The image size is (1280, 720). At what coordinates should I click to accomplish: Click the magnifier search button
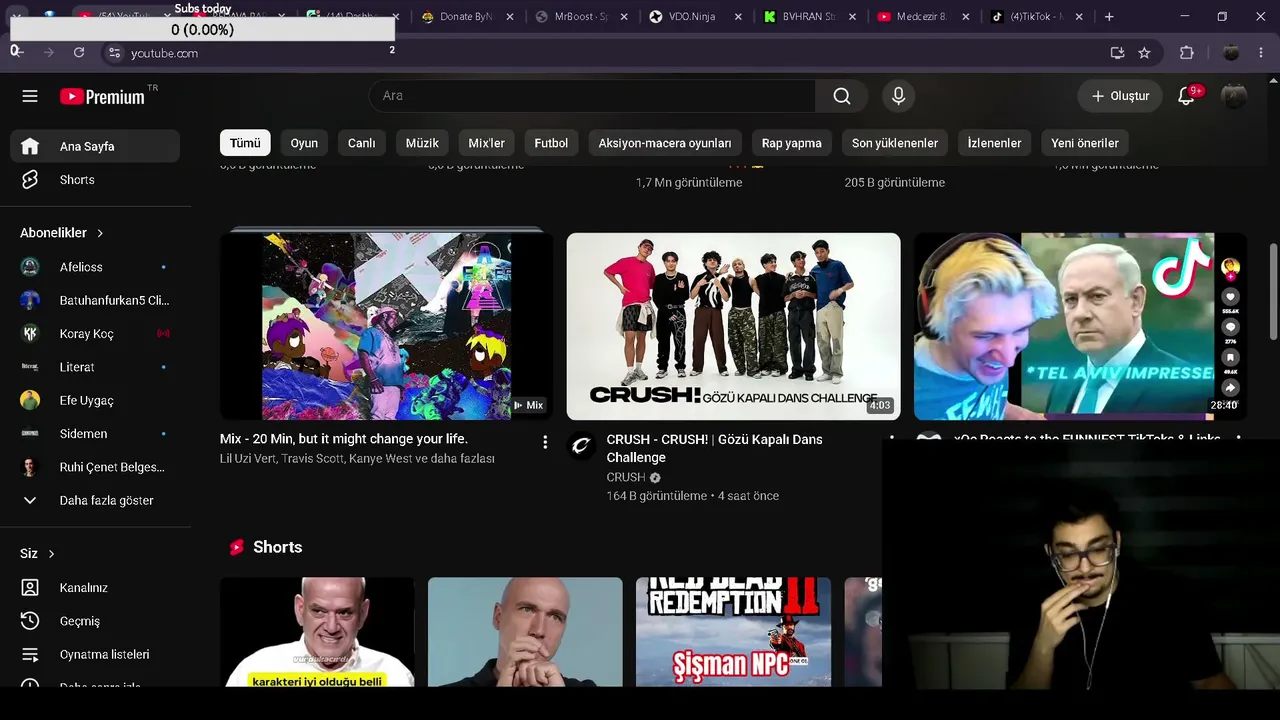[842, 96]
